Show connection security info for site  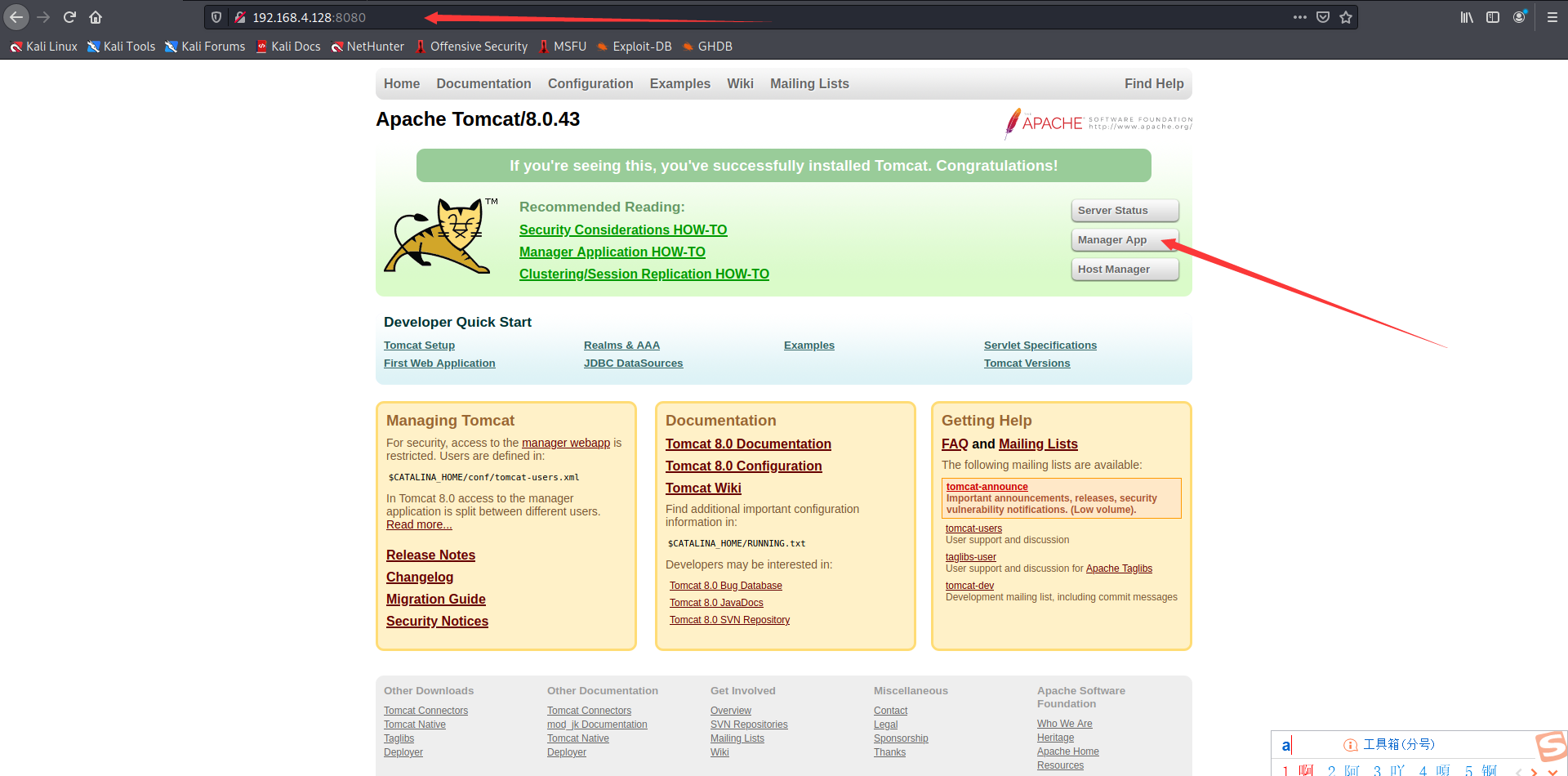pos(240,17)
